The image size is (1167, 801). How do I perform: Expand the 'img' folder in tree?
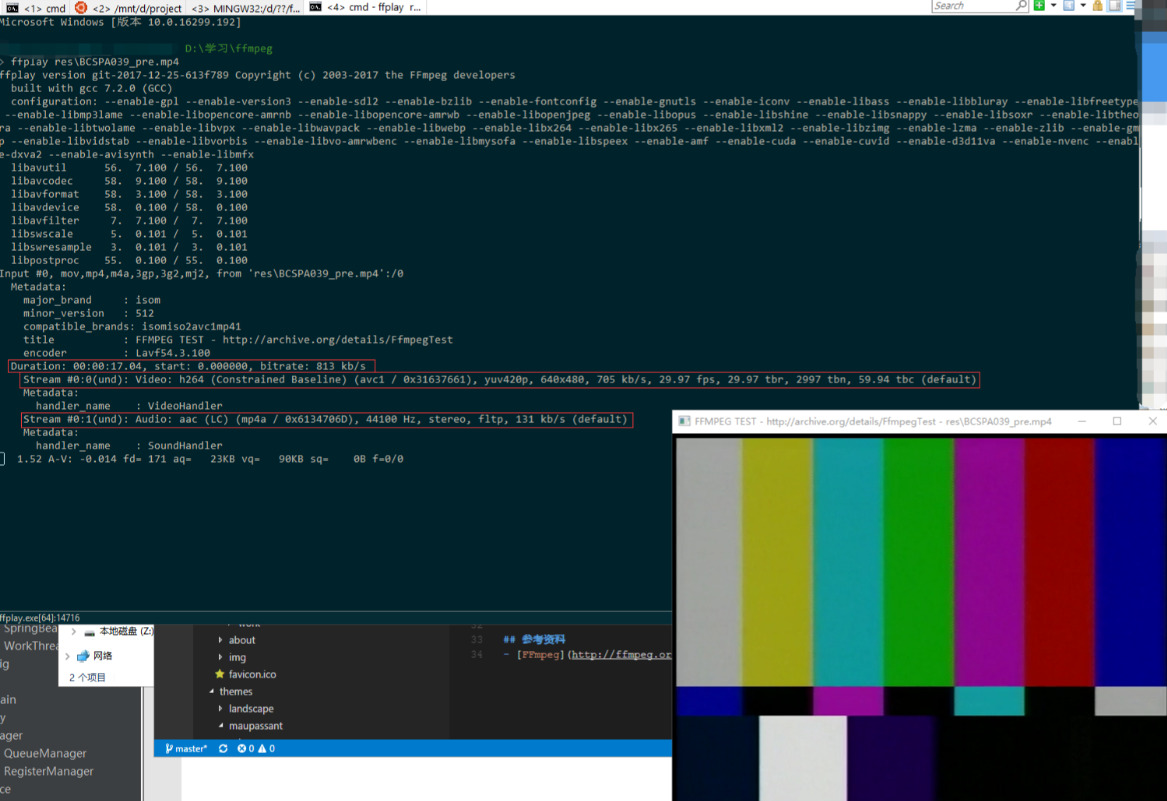[x=237, y=657]
